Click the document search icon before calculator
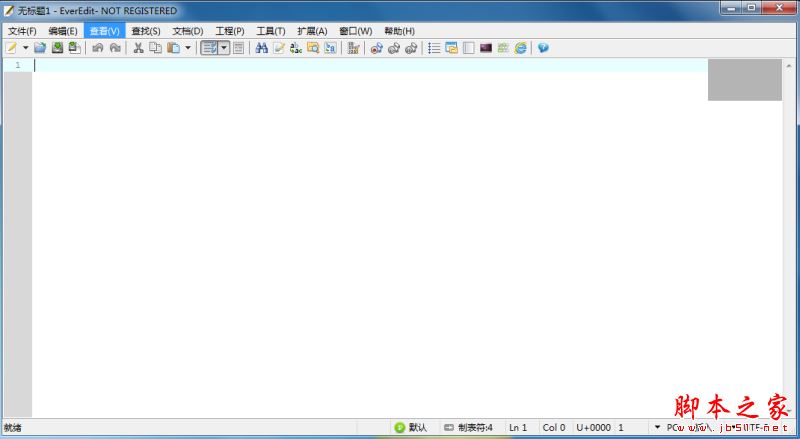800x439 pixels. 330,48
